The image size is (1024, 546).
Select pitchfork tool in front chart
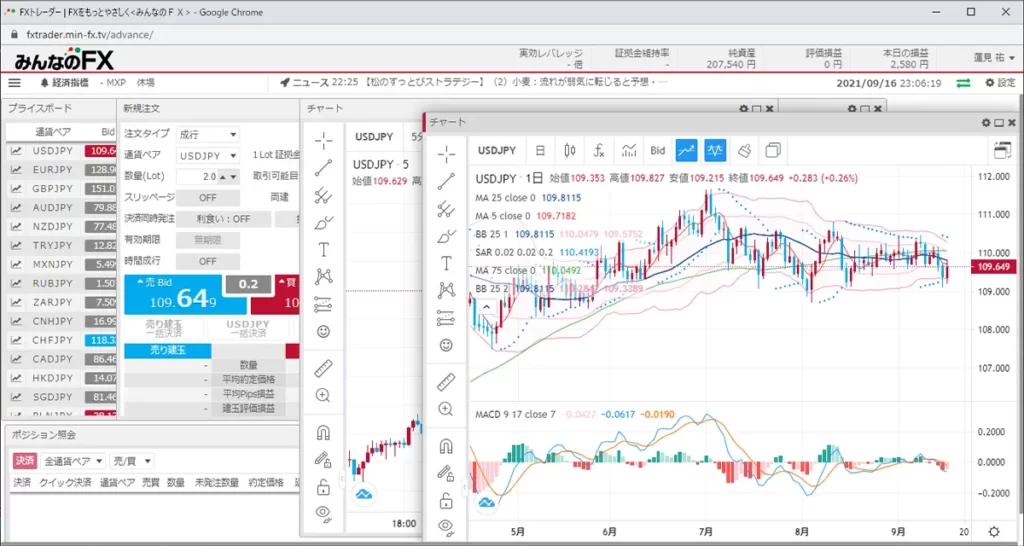pyautogui.click(x=447, y=209)
